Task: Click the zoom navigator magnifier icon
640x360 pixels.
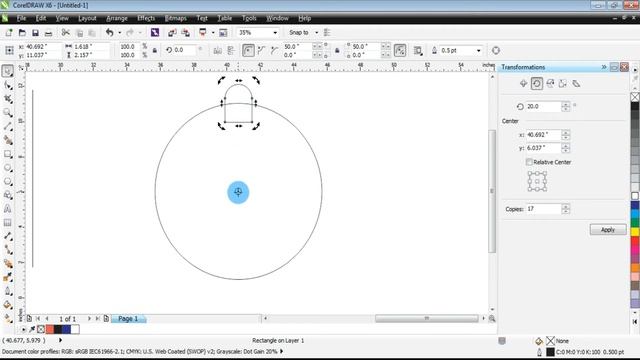Action: click(492, 319)
